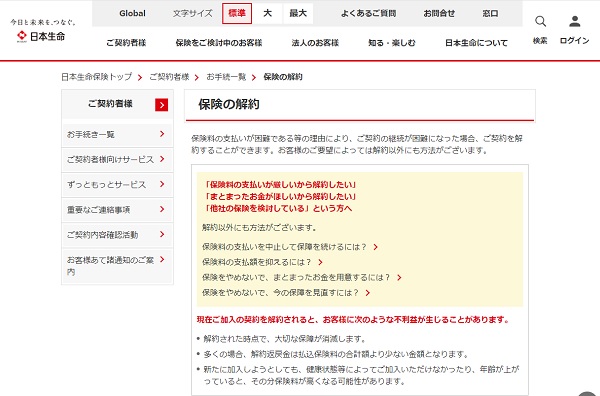
Task: Select 最大 text size
Action: pos(298,13)
